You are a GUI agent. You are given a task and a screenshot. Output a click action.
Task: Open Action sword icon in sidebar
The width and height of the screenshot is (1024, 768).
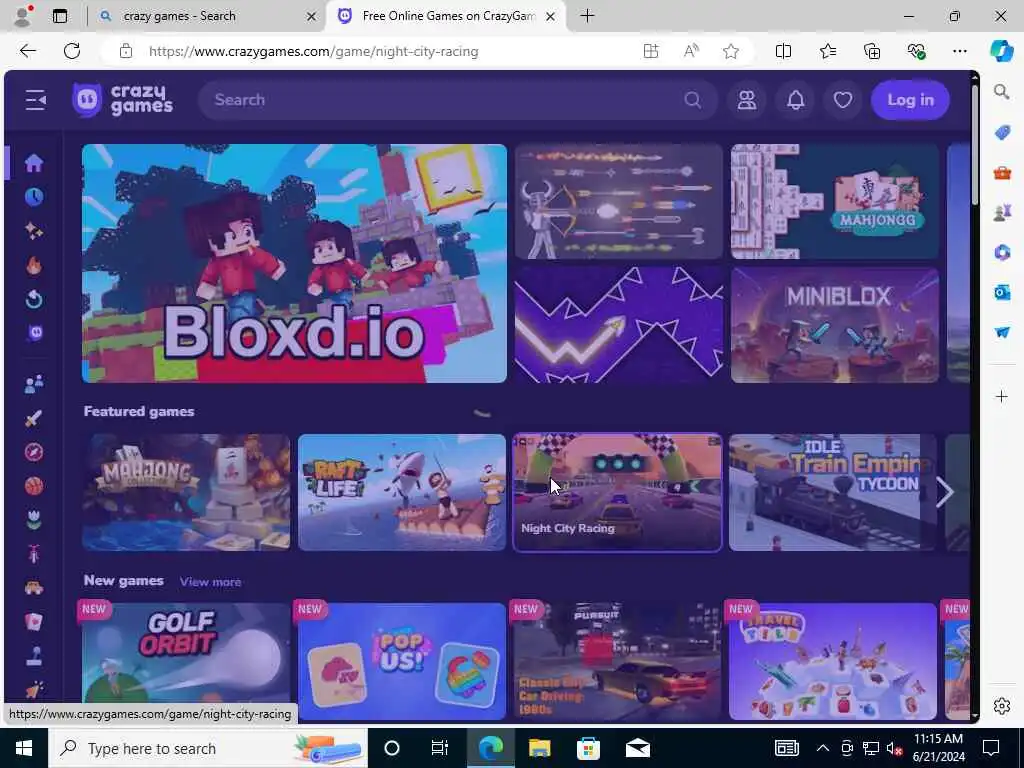pos(34,418)
